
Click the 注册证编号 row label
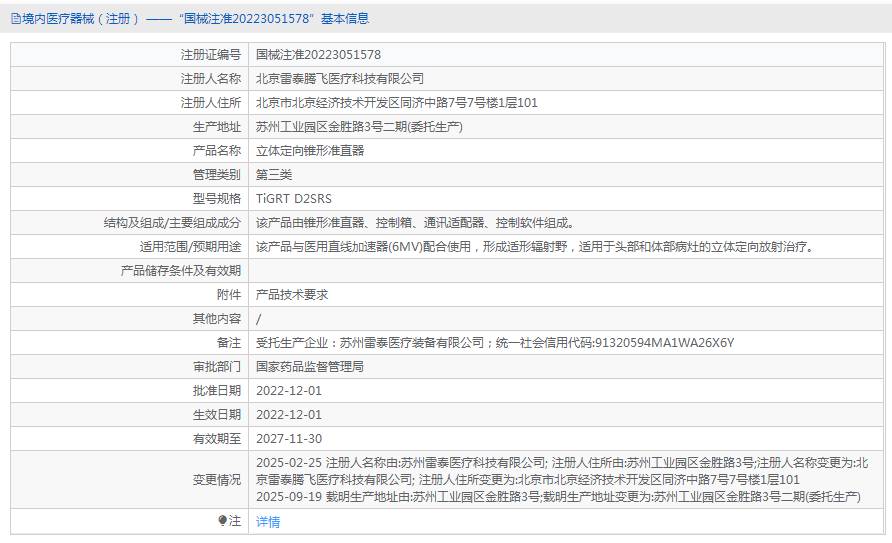[x=210, y=55]
